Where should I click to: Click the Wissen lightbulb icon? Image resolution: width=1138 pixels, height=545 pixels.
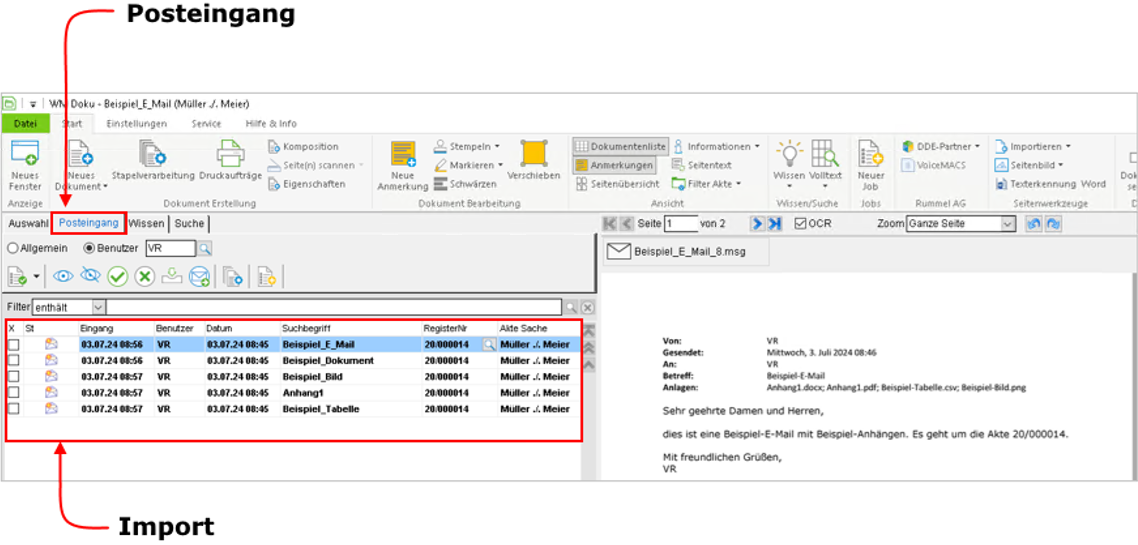coord(788,154)
